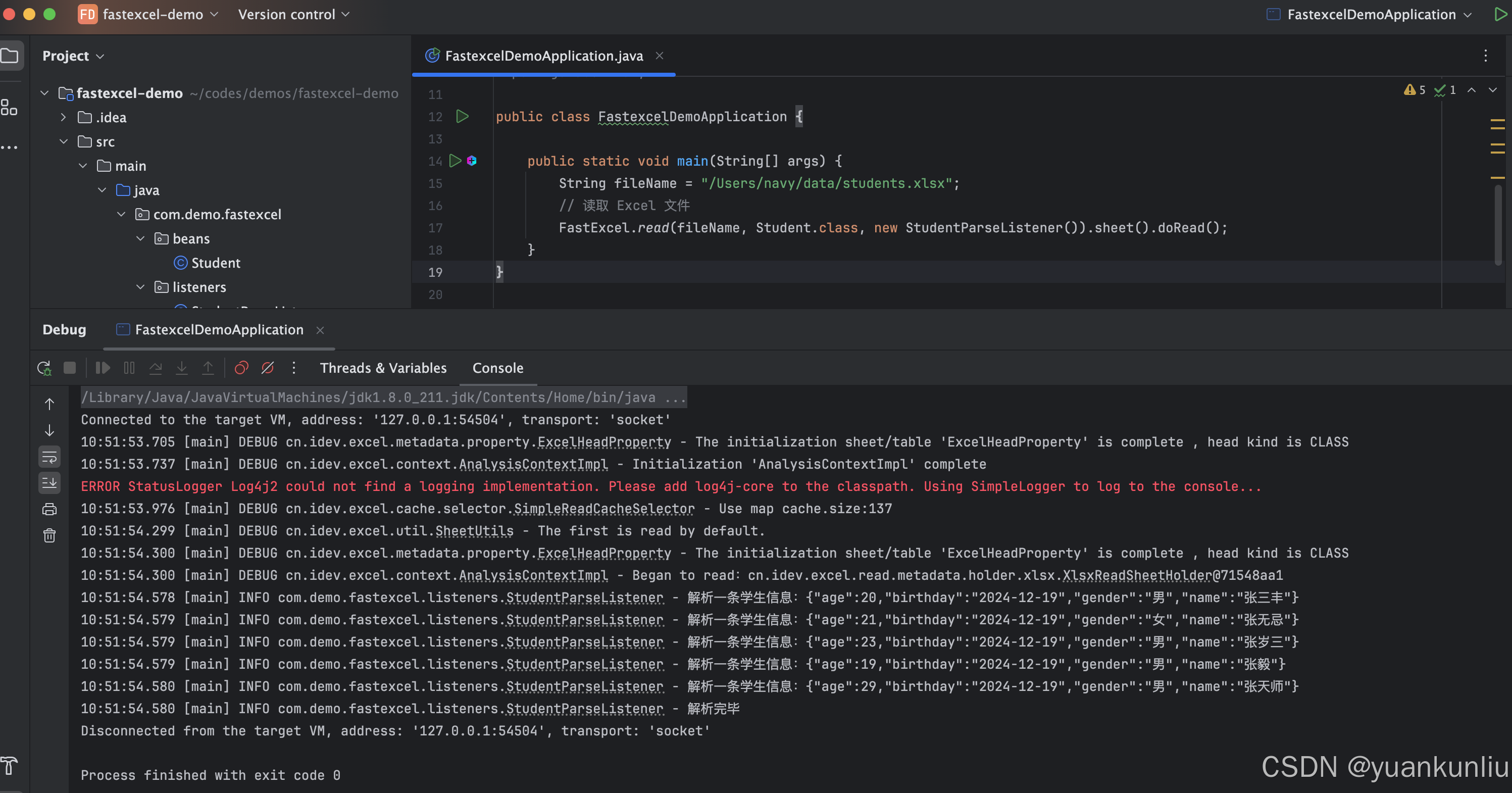The height and width of the screenshot is (793, 1512).
Task: Click the editor vertical scrollbar
Action: pos(1497,225)
